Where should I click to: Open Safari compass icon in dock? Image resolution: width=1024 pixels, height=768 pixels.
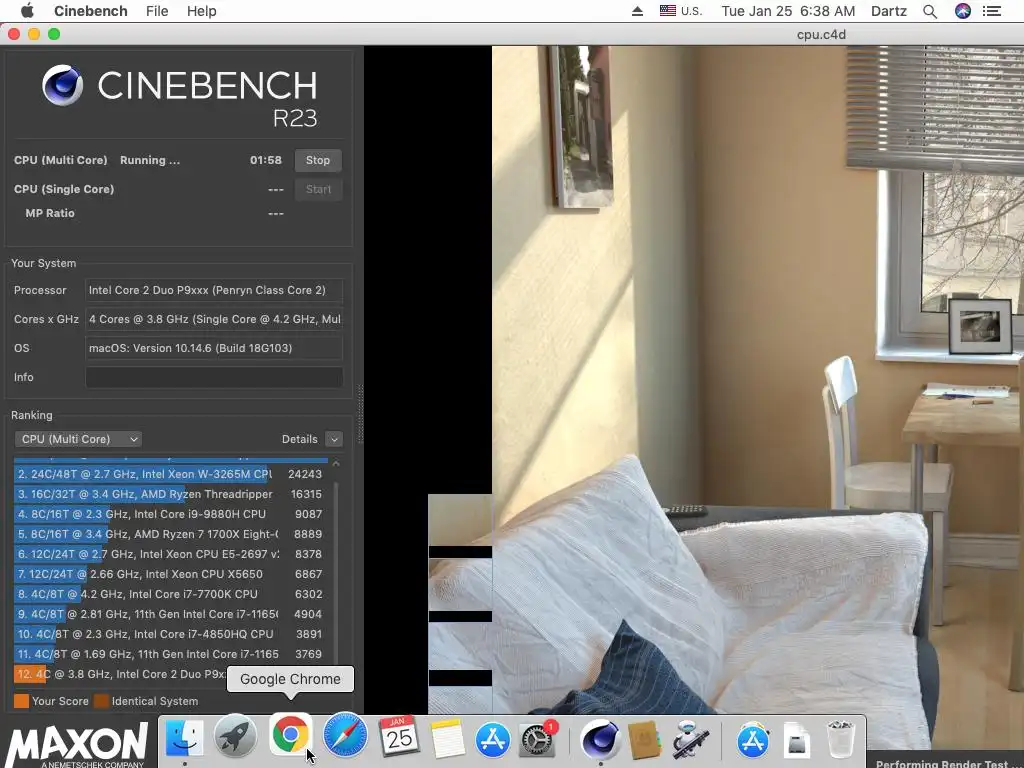tap(345, 736)
